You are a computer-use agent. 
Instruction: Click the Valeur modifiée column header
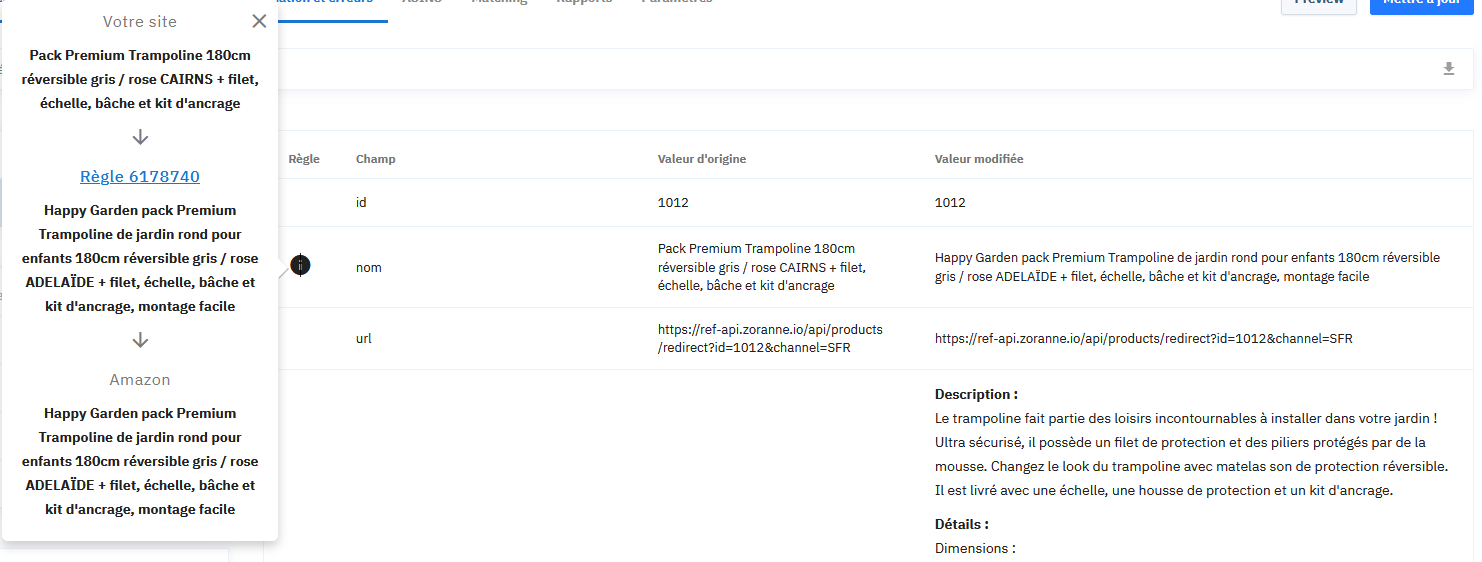point(979,159)
